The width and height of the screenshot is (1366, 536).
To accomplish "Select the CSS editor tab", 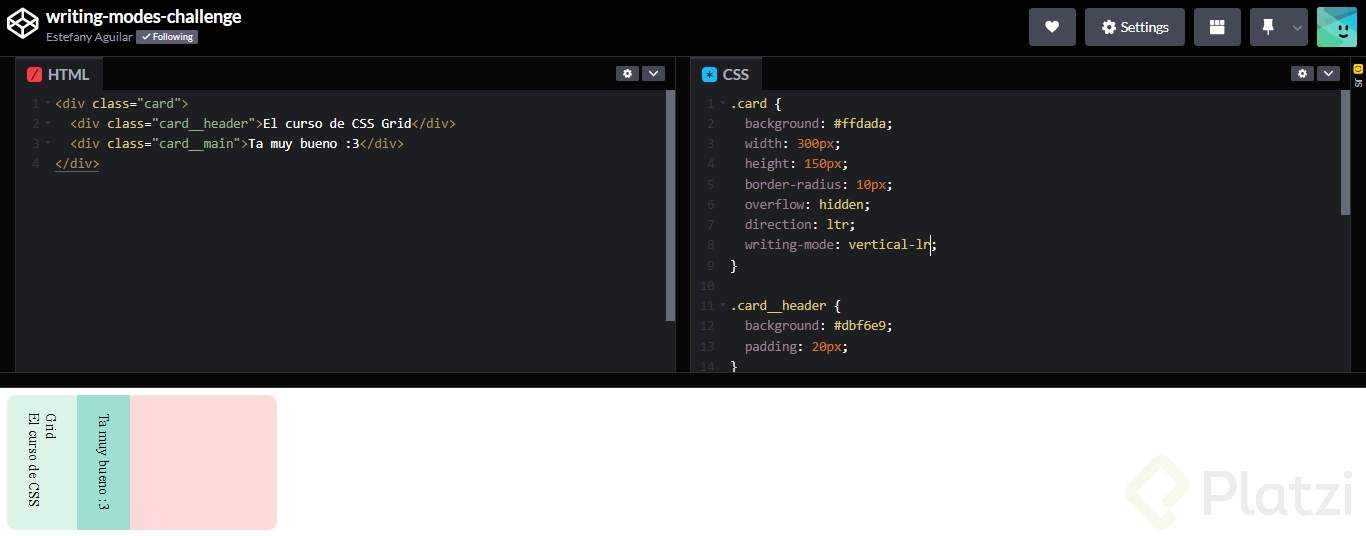I will [726, 74].
